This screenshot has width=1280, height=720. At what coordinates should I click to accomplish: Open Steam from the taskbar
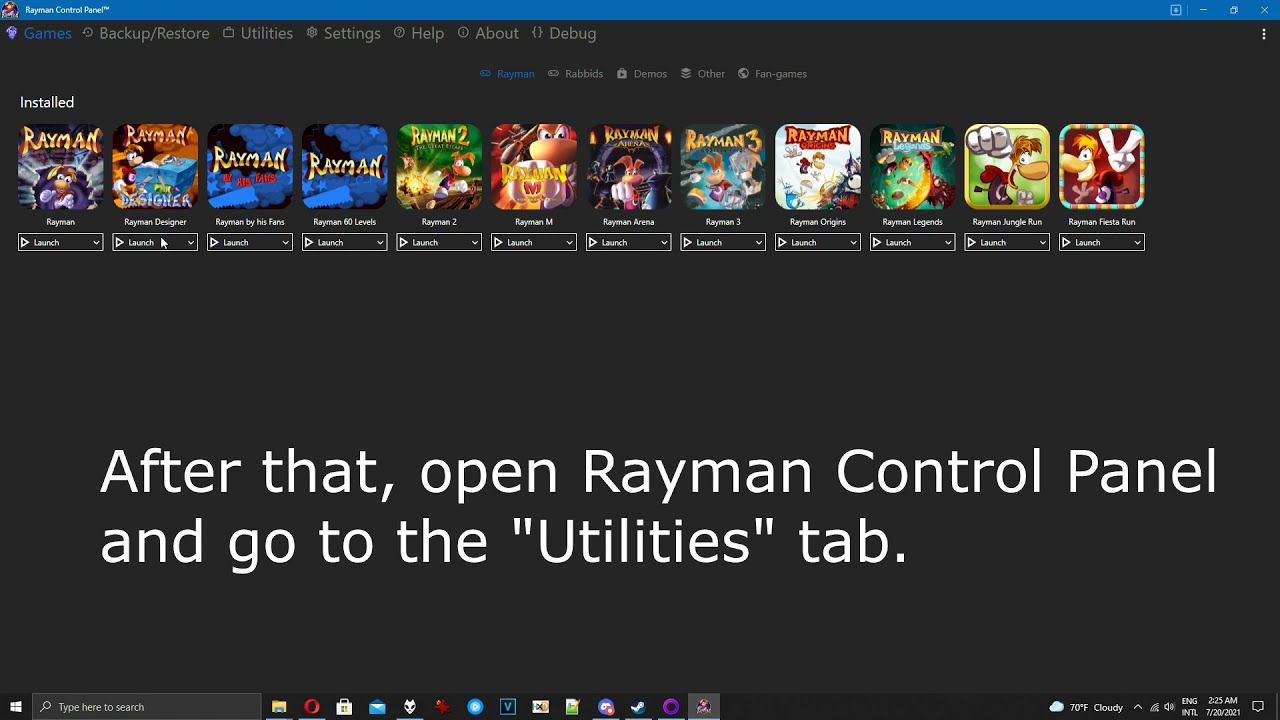click(638, 707)
